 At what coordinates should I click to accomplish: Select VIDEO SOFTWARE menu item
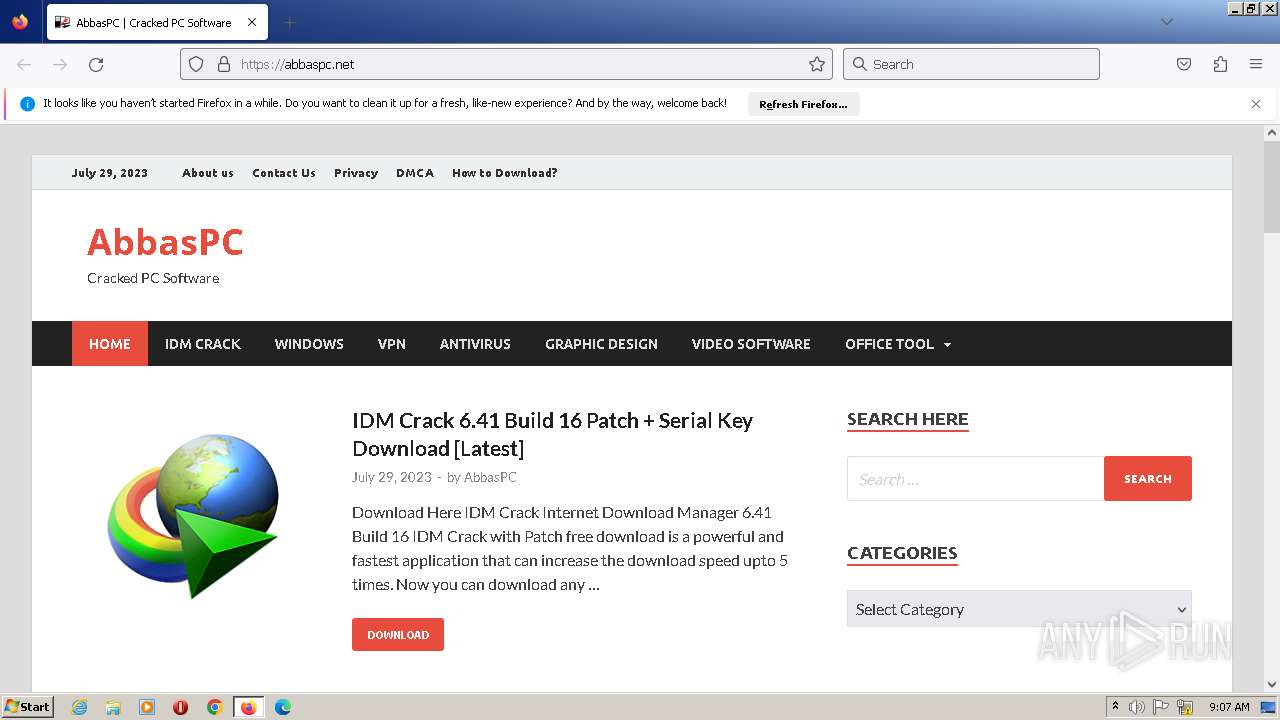[x=751, y=343]
